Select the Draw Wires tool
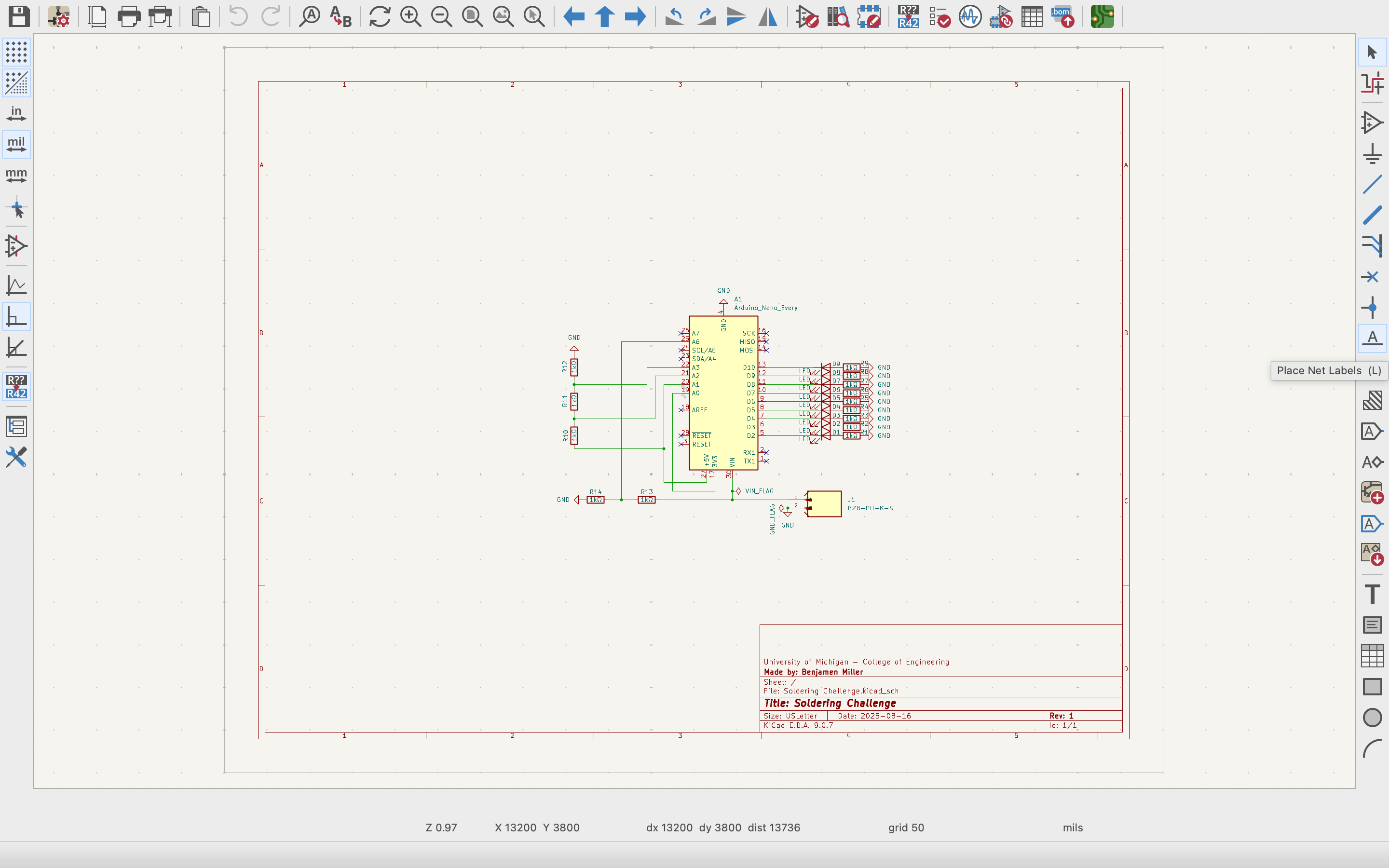The width and height of the screenshot is (1389, 868). tap(1372, 185)
